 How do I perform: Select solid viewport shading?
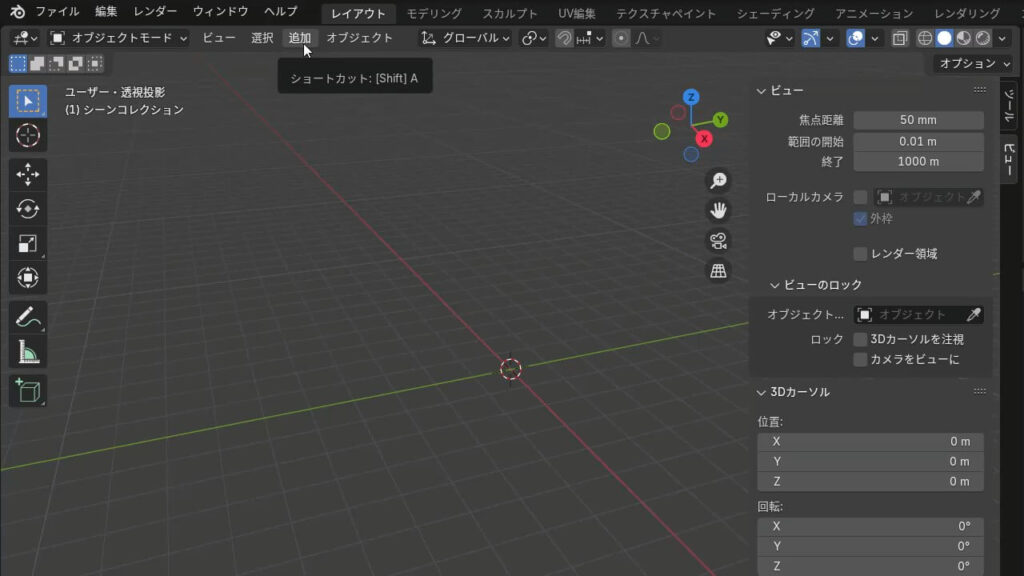tap(944, 38)
